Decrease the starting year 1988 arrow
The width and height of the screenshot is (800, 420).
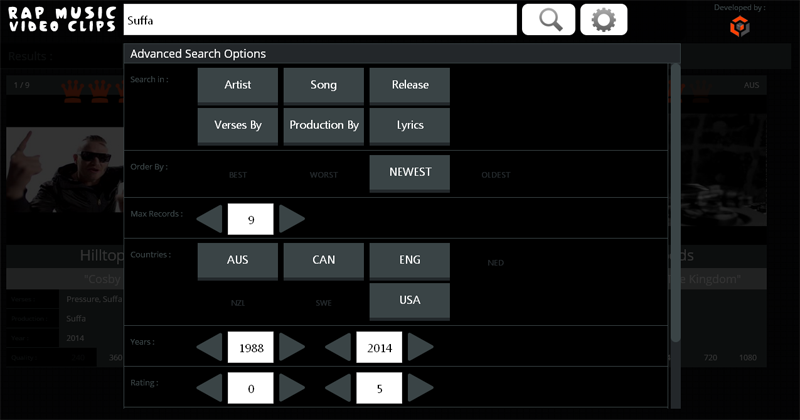pyautogui.click(x=209, y=347)
